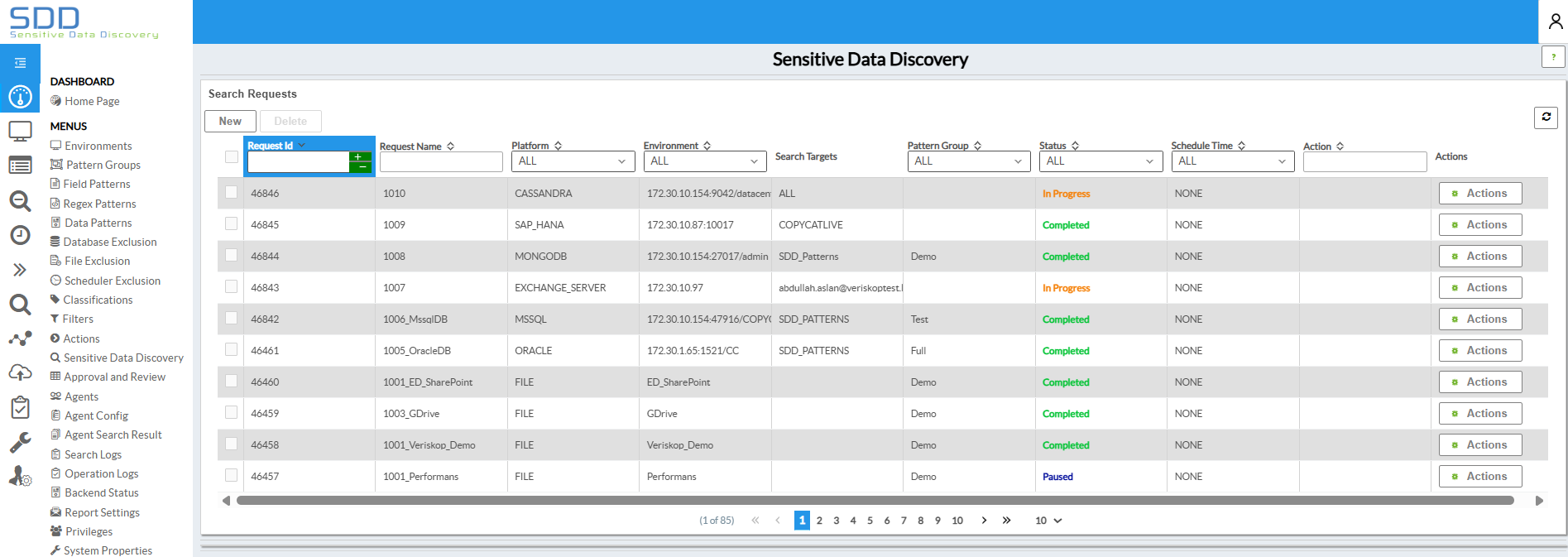
Task: Select the wrench tool icon in the left strip
Action: (x=20, y=442)
